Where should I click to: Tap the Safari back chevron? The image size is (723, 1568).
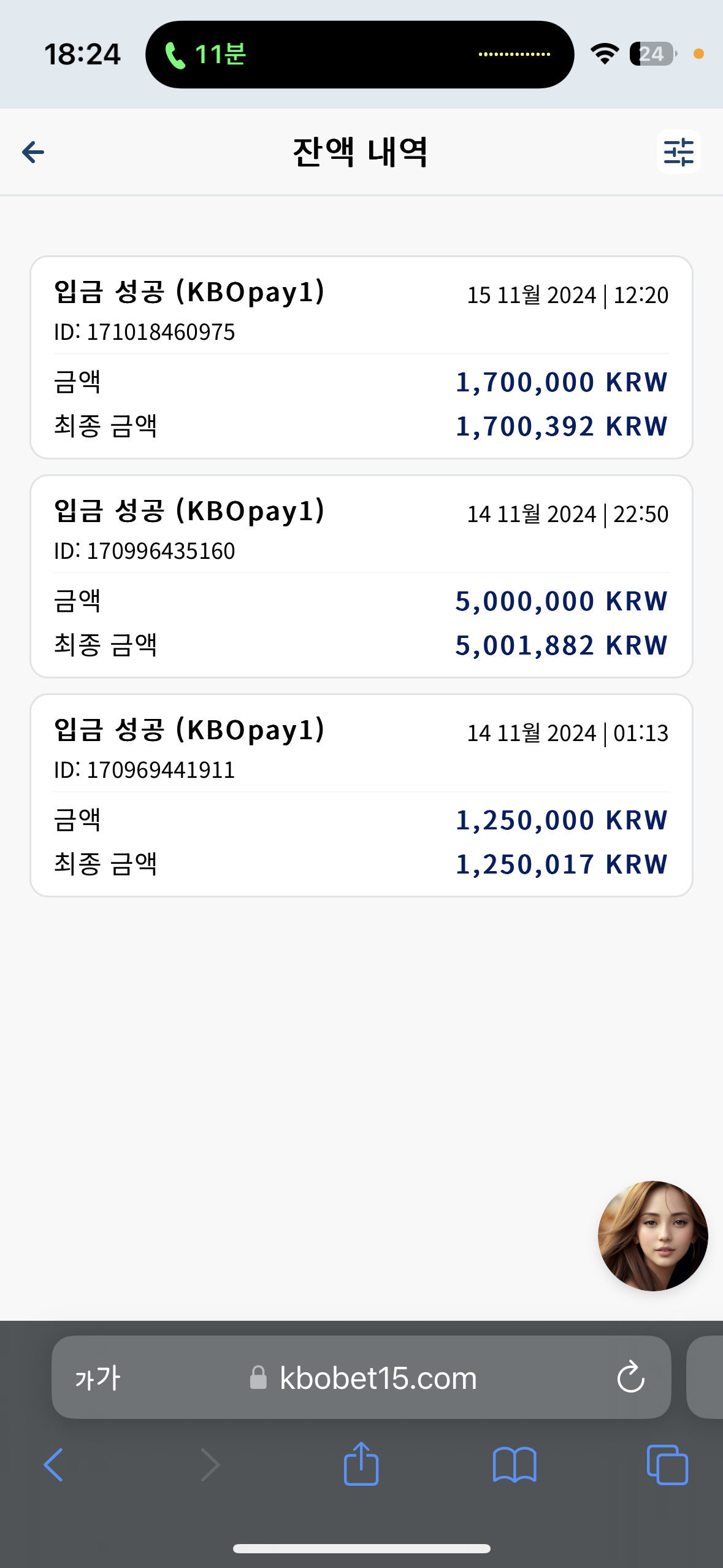point(54,1465)
